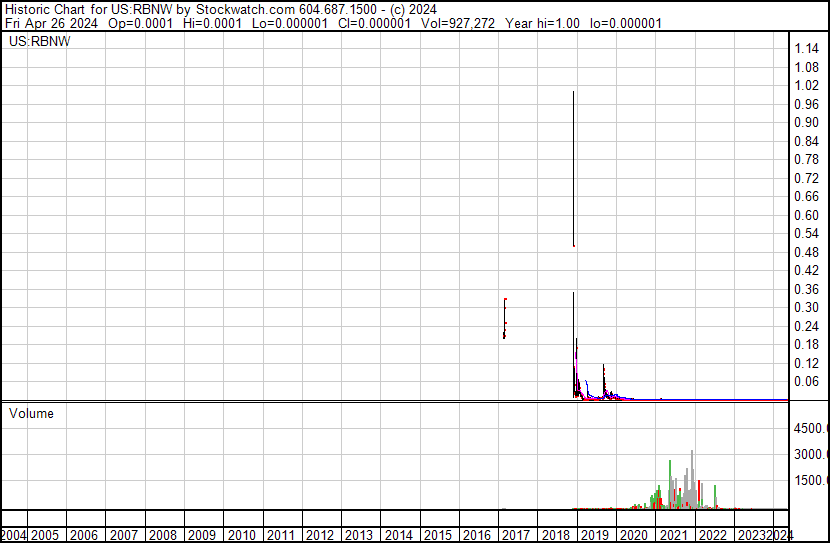Click the 0.78 price axis label
This screenshot has width=830, height=543.
pos(806,159)
